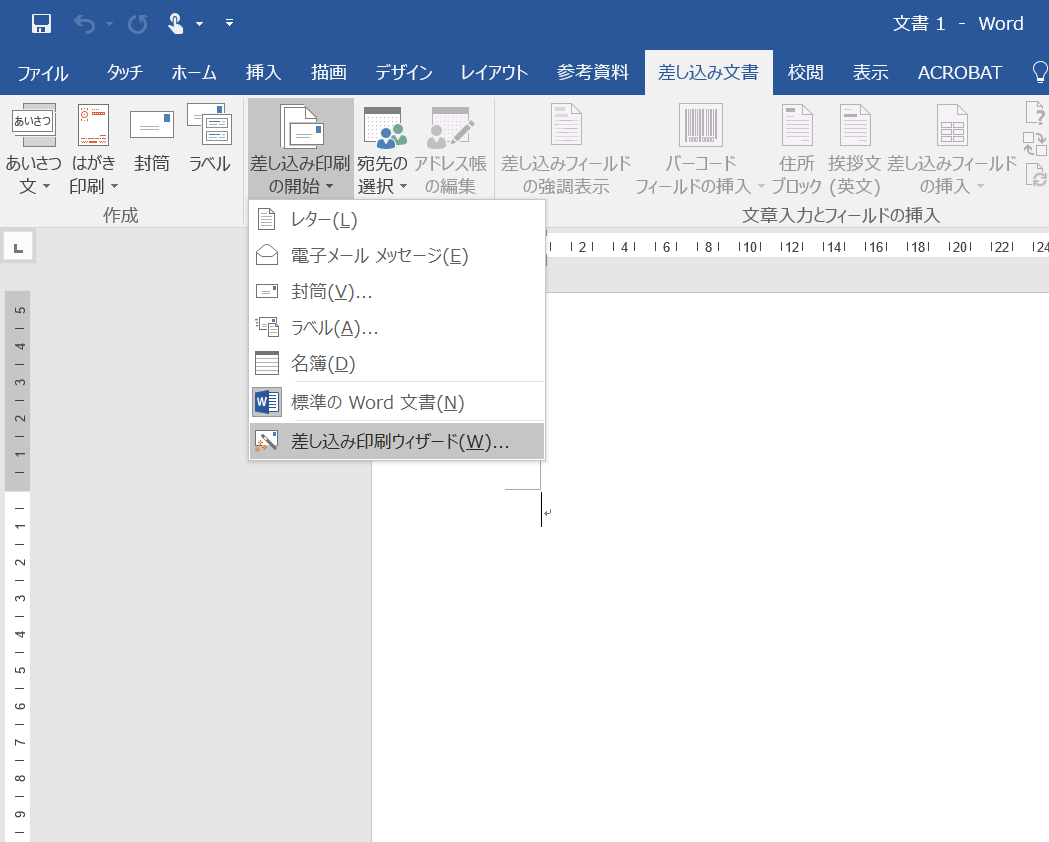
Task: Click the ruler tab selector L button
Action: [x=19, y=248]
